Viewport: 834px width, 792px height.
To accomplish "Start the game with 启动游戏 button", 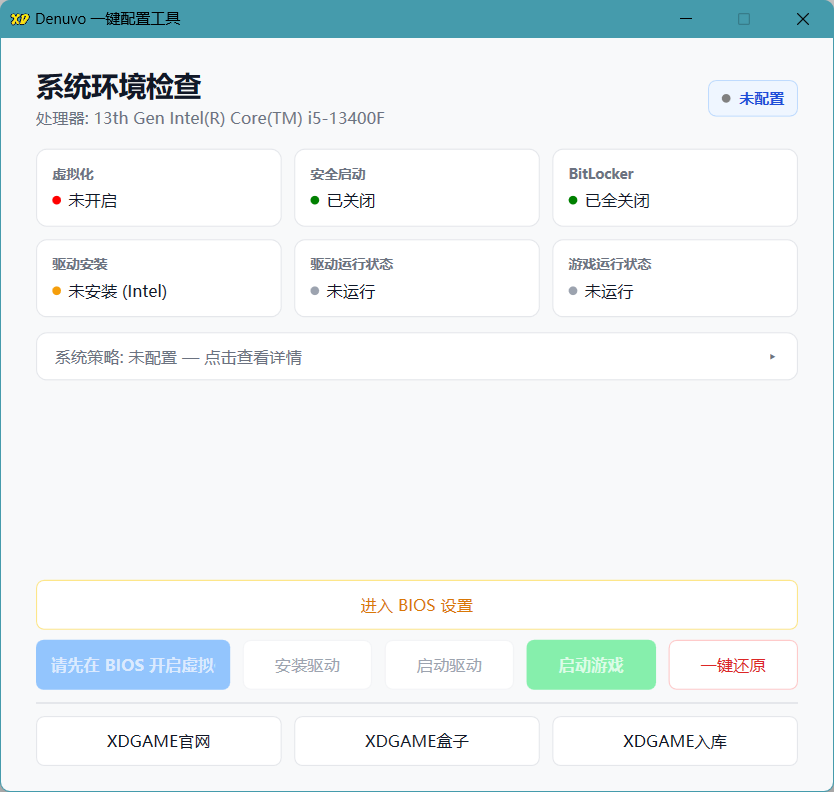I will (591, 665).
